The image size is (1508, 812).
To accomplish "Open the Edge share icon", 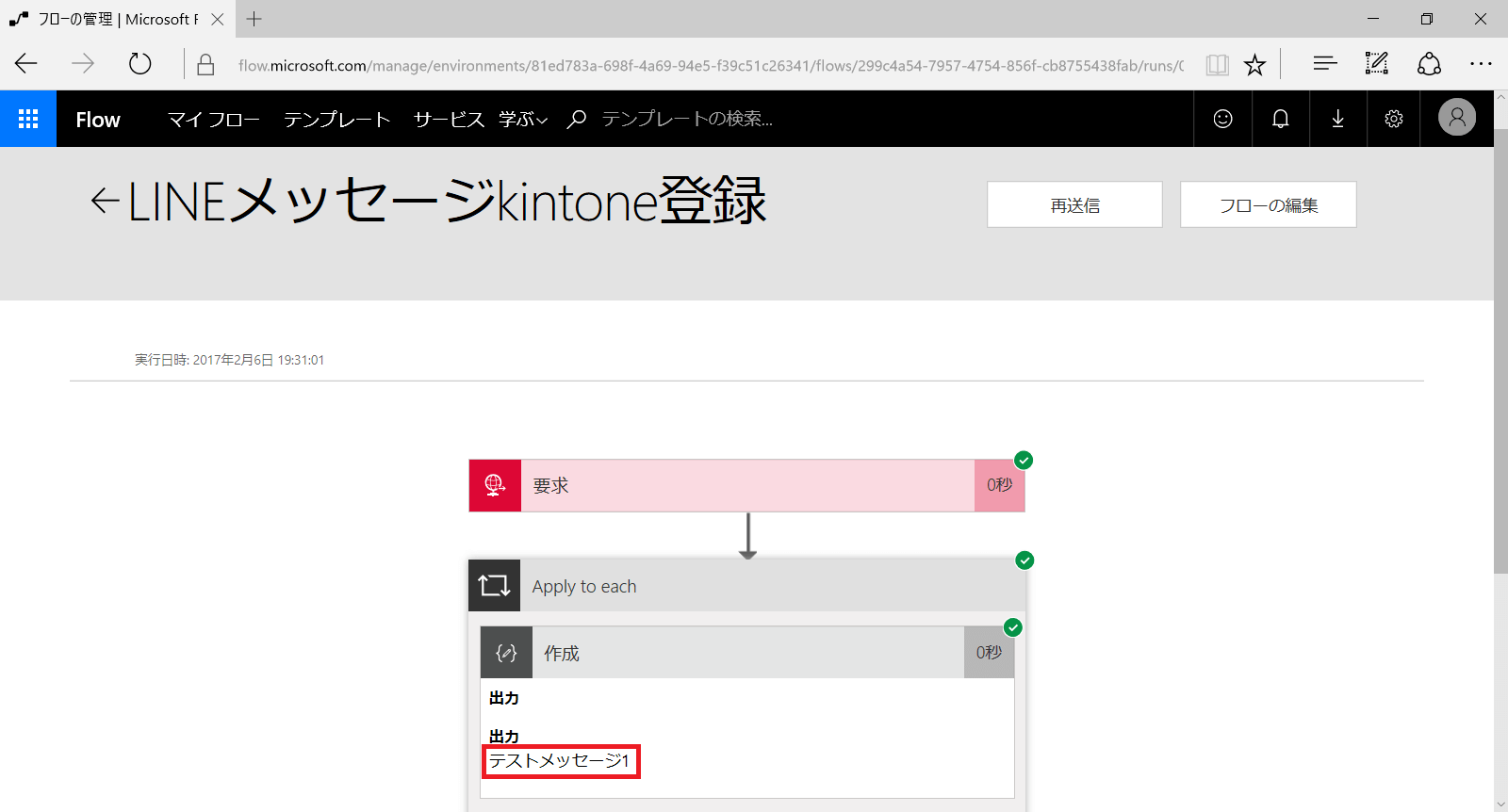I will pos(1429,64).
